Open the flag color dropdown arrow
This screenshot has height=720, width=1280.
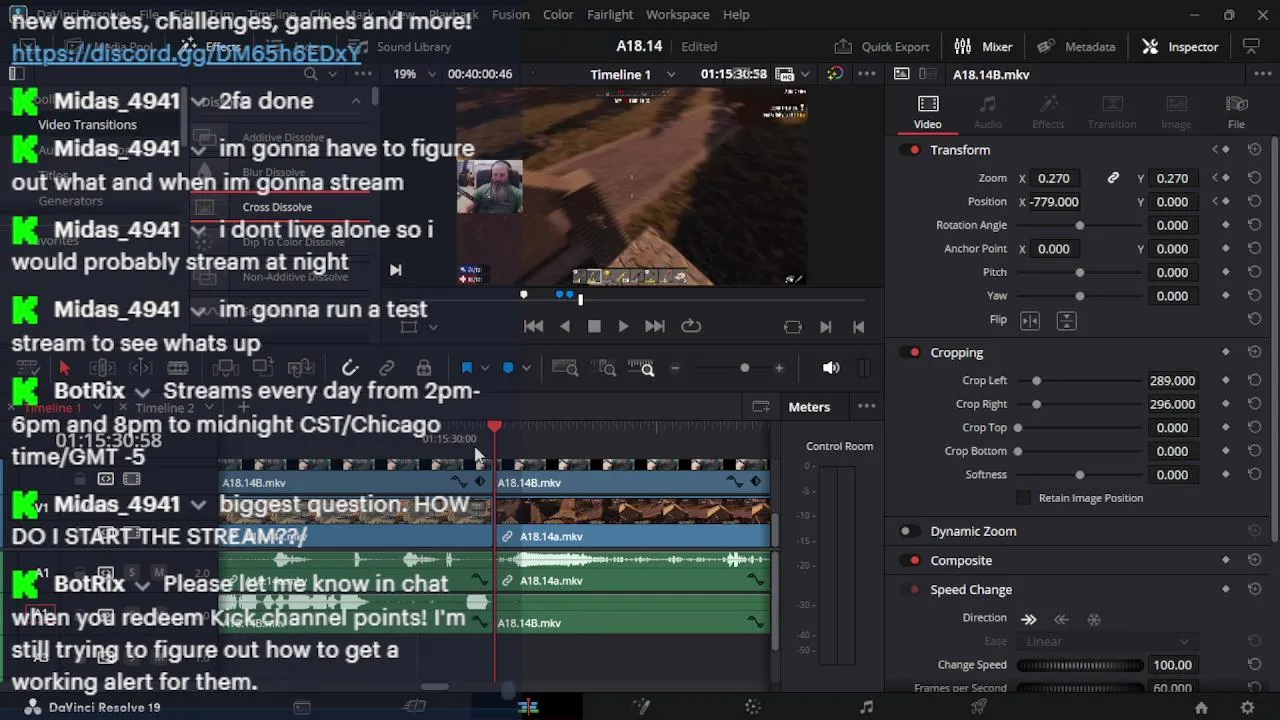pos(485,368)
